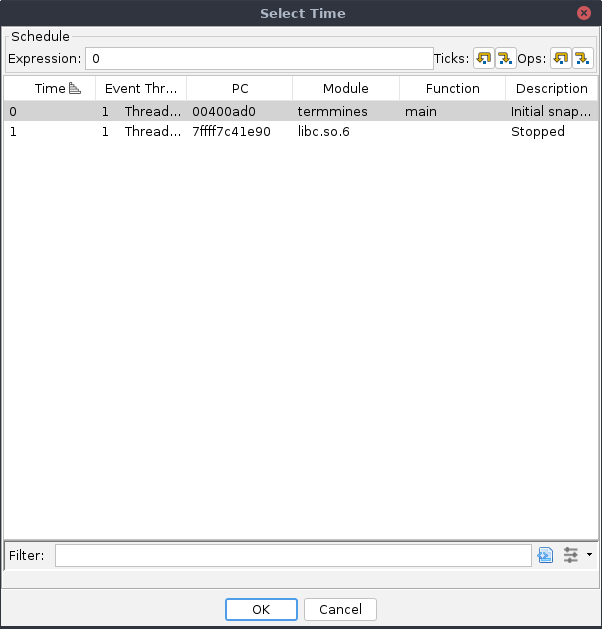
Task: Close the Select Time dialog
Action: [x=583, y=13]
